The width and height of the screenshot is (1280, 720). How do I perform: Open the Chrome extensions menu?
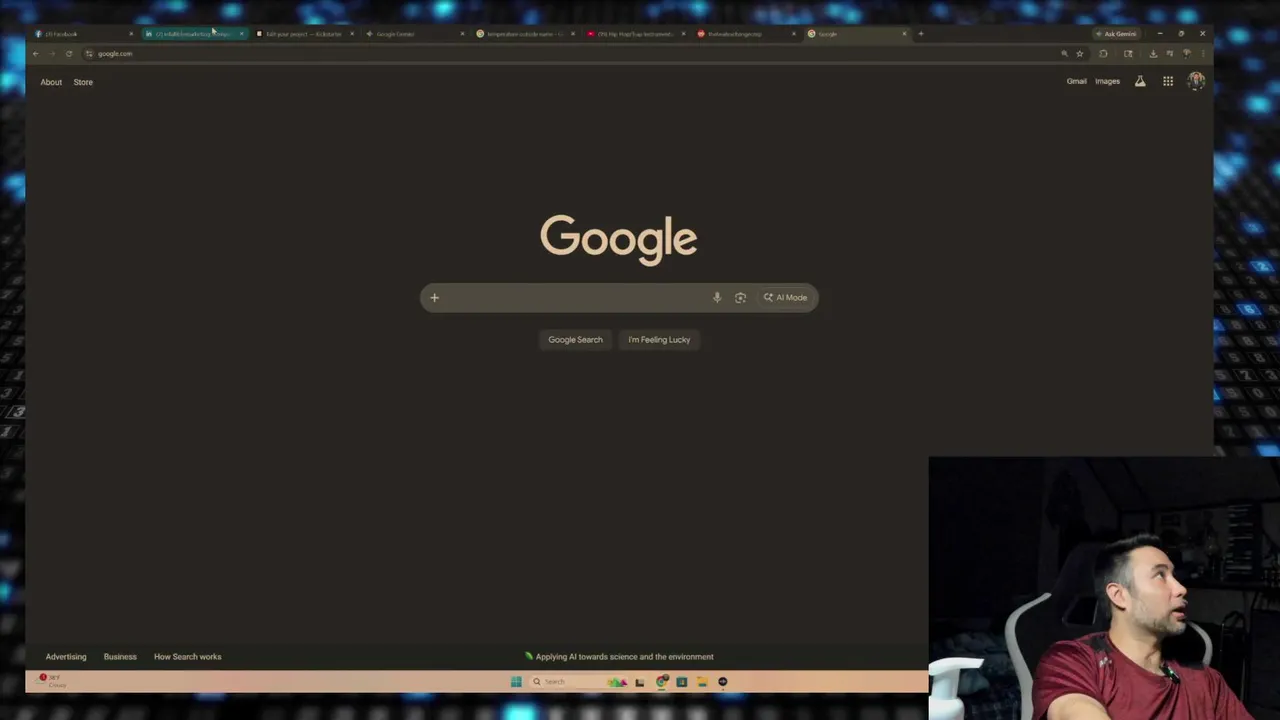1103,54
